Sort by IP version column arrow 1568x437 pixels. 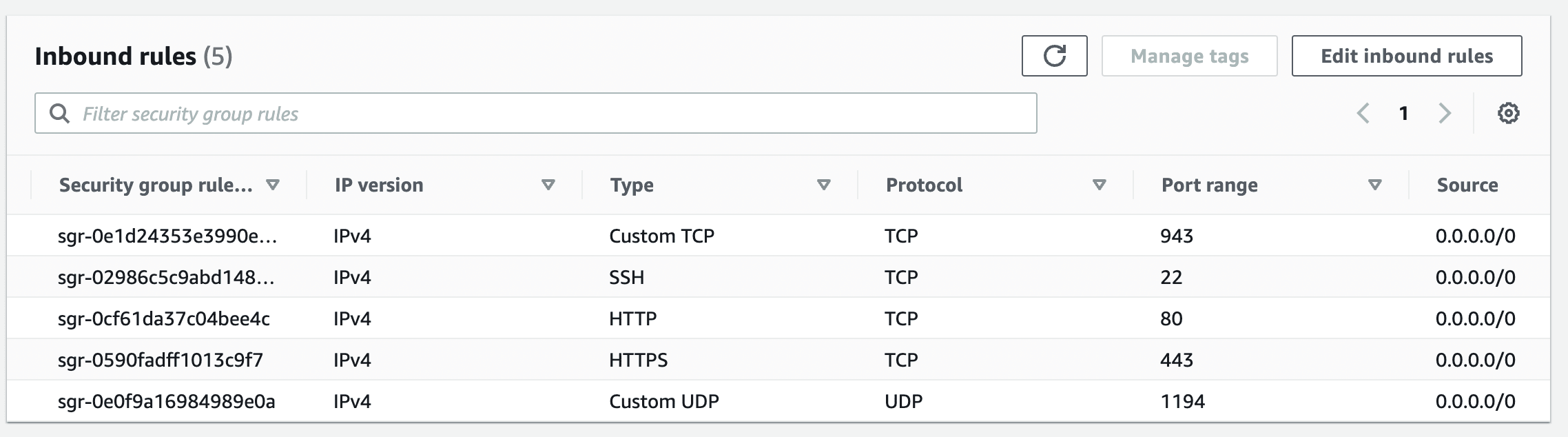click(548, 185)
